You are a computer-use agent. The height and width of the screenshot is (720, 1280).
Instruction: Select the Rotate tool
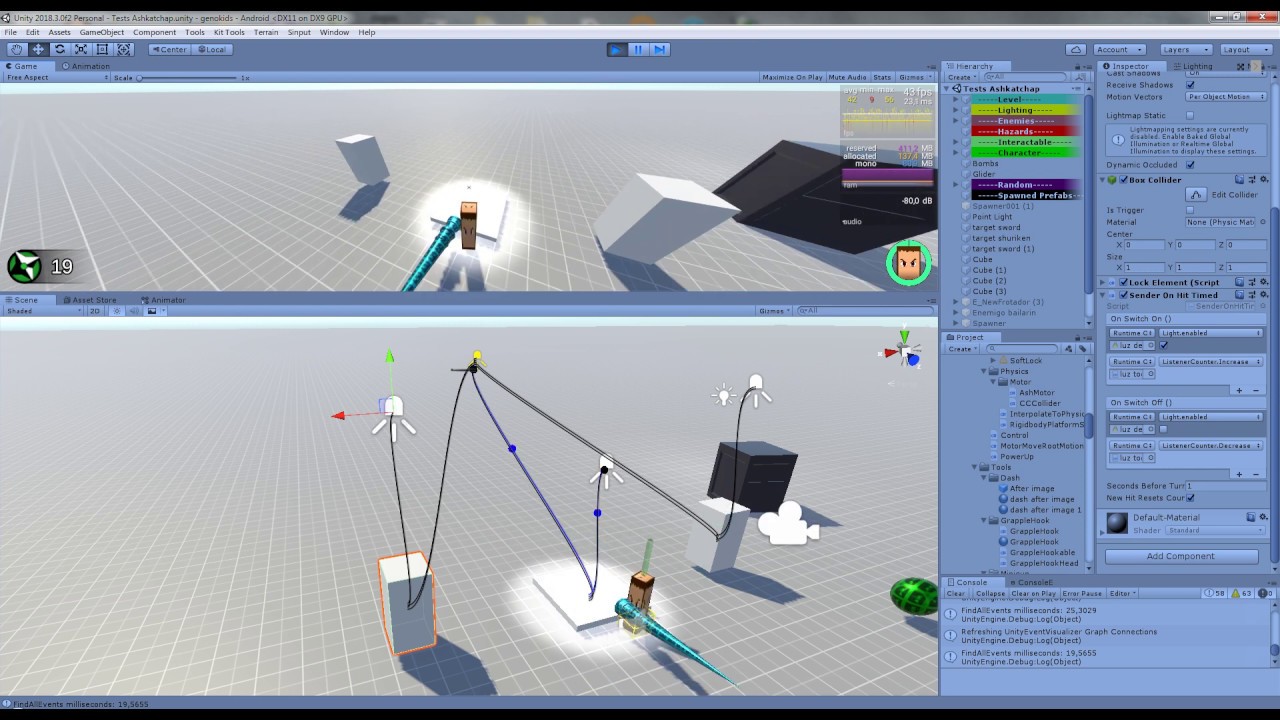pyautogui.click(x=59, y=49)
